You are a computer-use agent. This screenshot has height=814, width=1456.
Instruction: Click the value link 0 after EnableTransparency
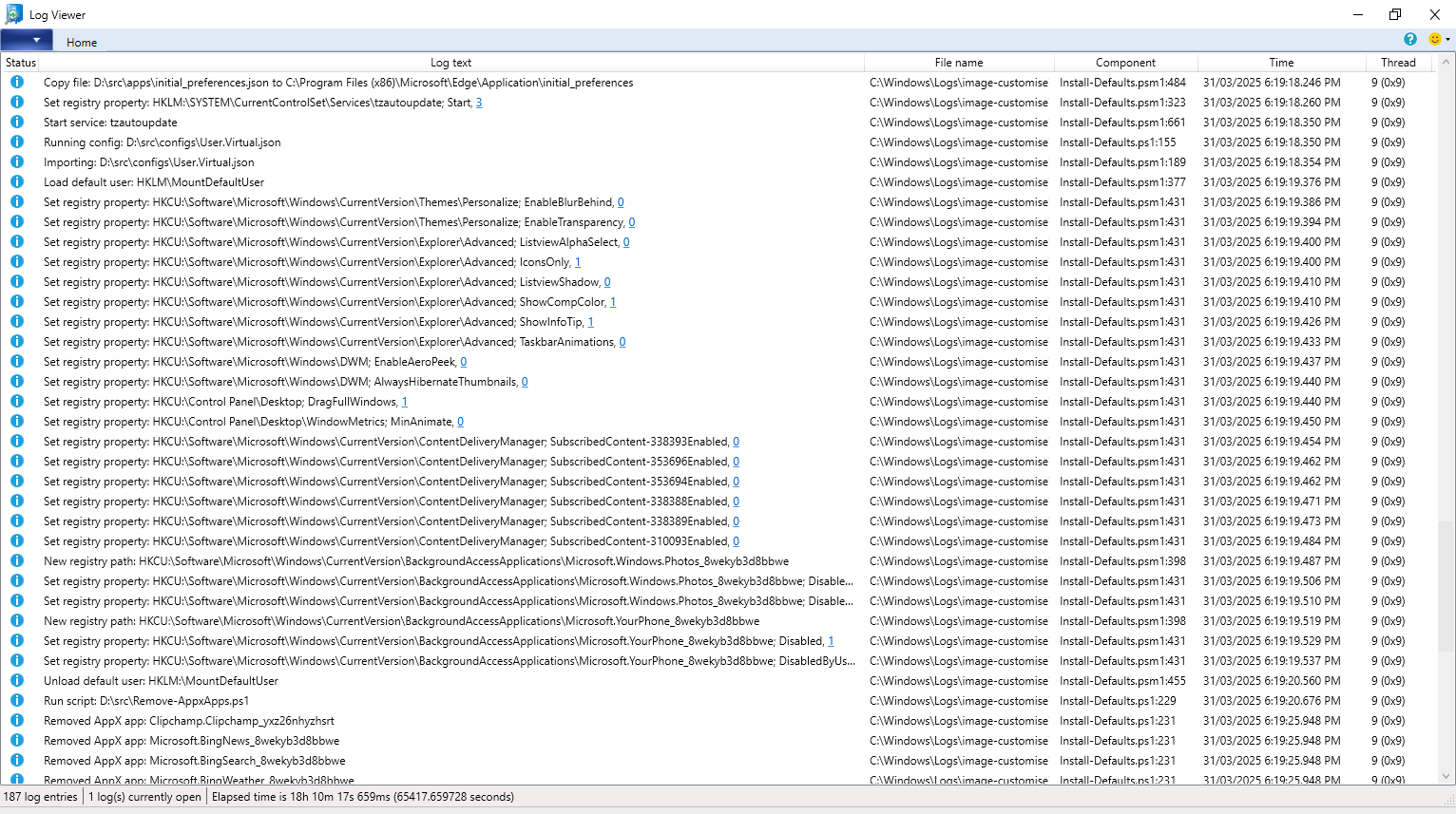pyautogui.click(x=632, y=222)
